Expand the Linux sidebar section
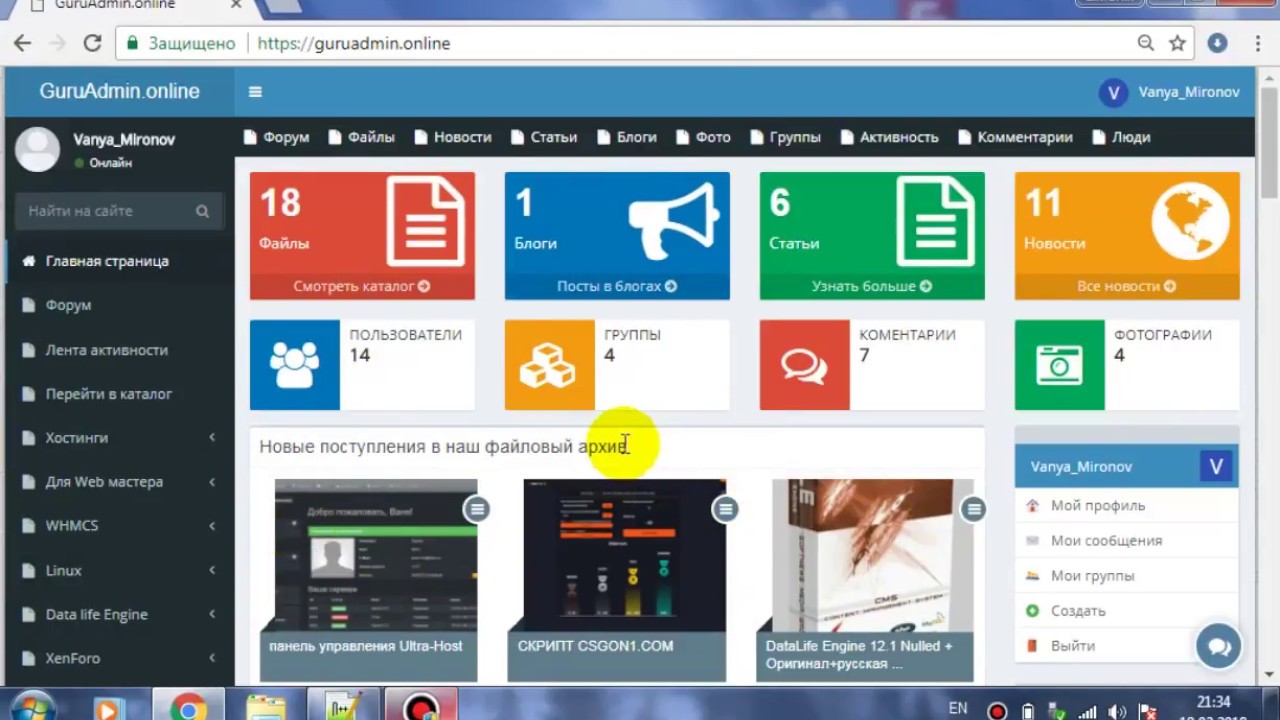The height and width of the screenshot is (720, 1280). (x=118, y=570)
